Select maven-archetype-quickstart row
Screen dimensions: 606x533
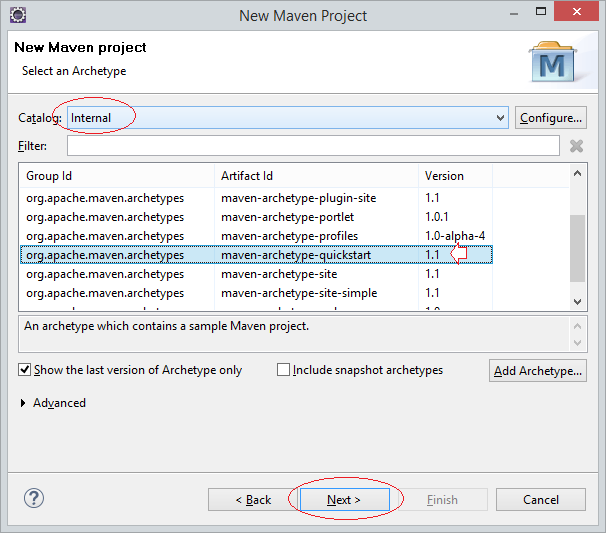point(256,255)
